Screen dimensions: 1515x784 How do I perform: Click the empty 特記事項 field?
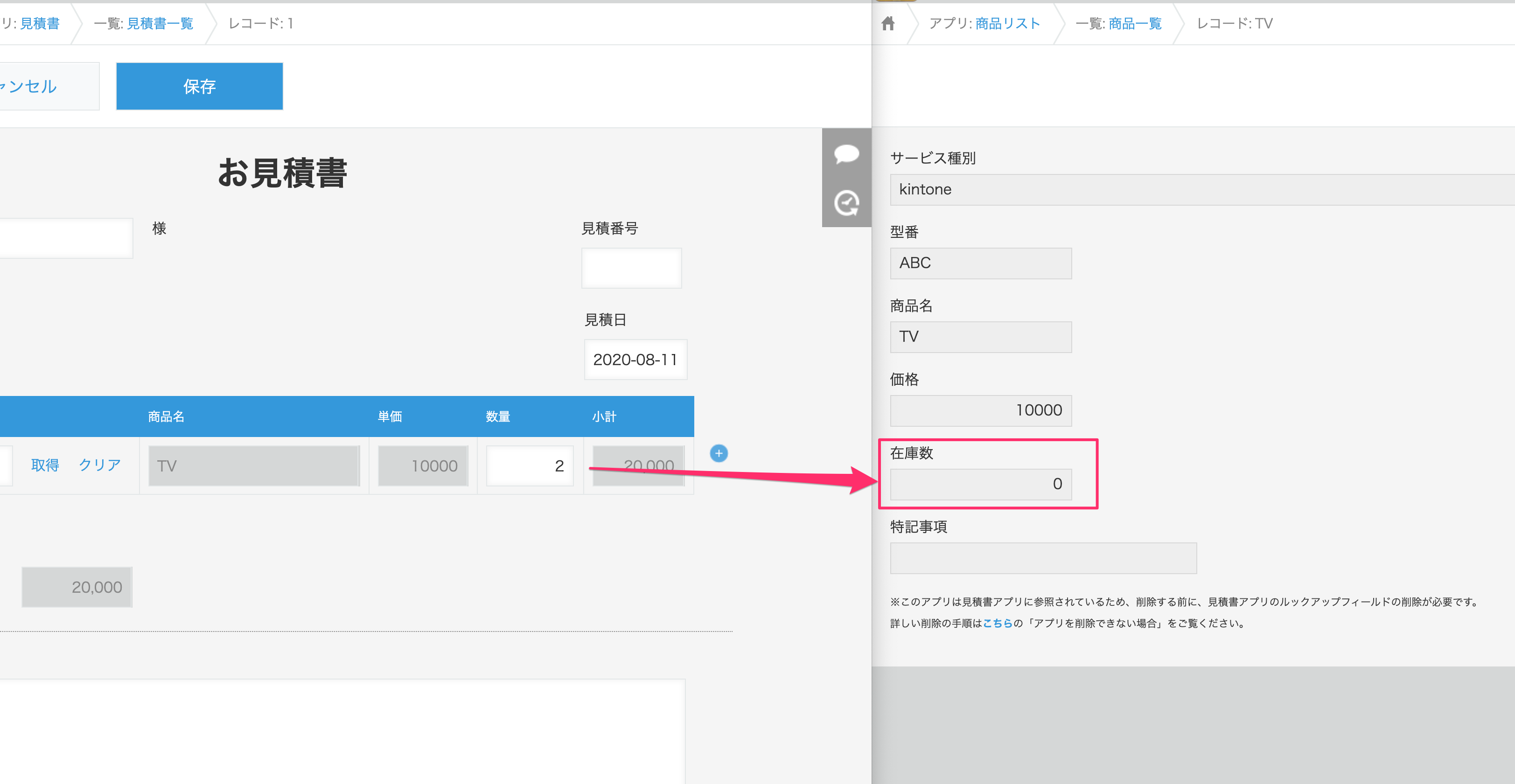click(x=1043, y=558)
